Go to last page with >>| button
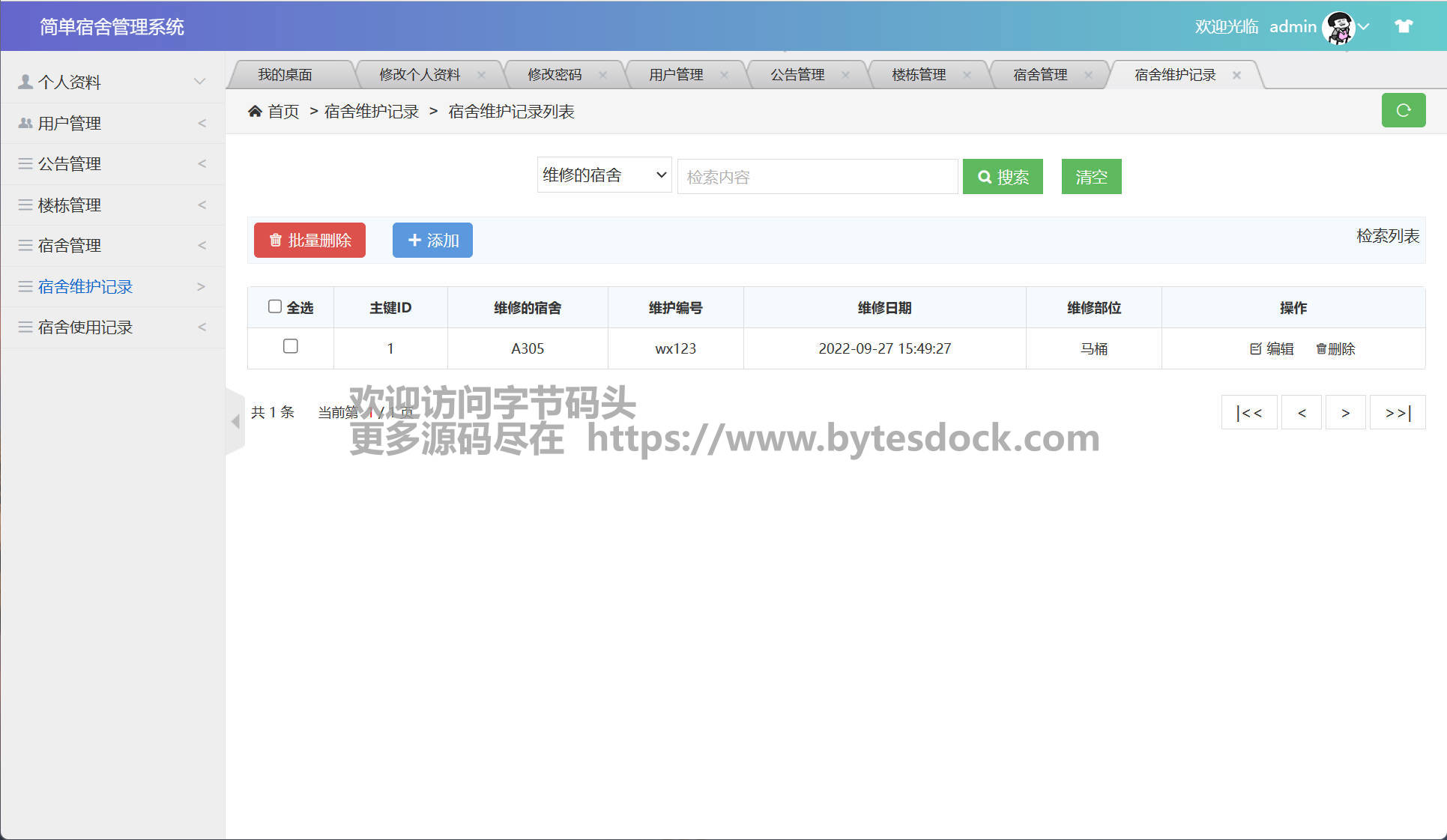 [x=1397, y=413]
